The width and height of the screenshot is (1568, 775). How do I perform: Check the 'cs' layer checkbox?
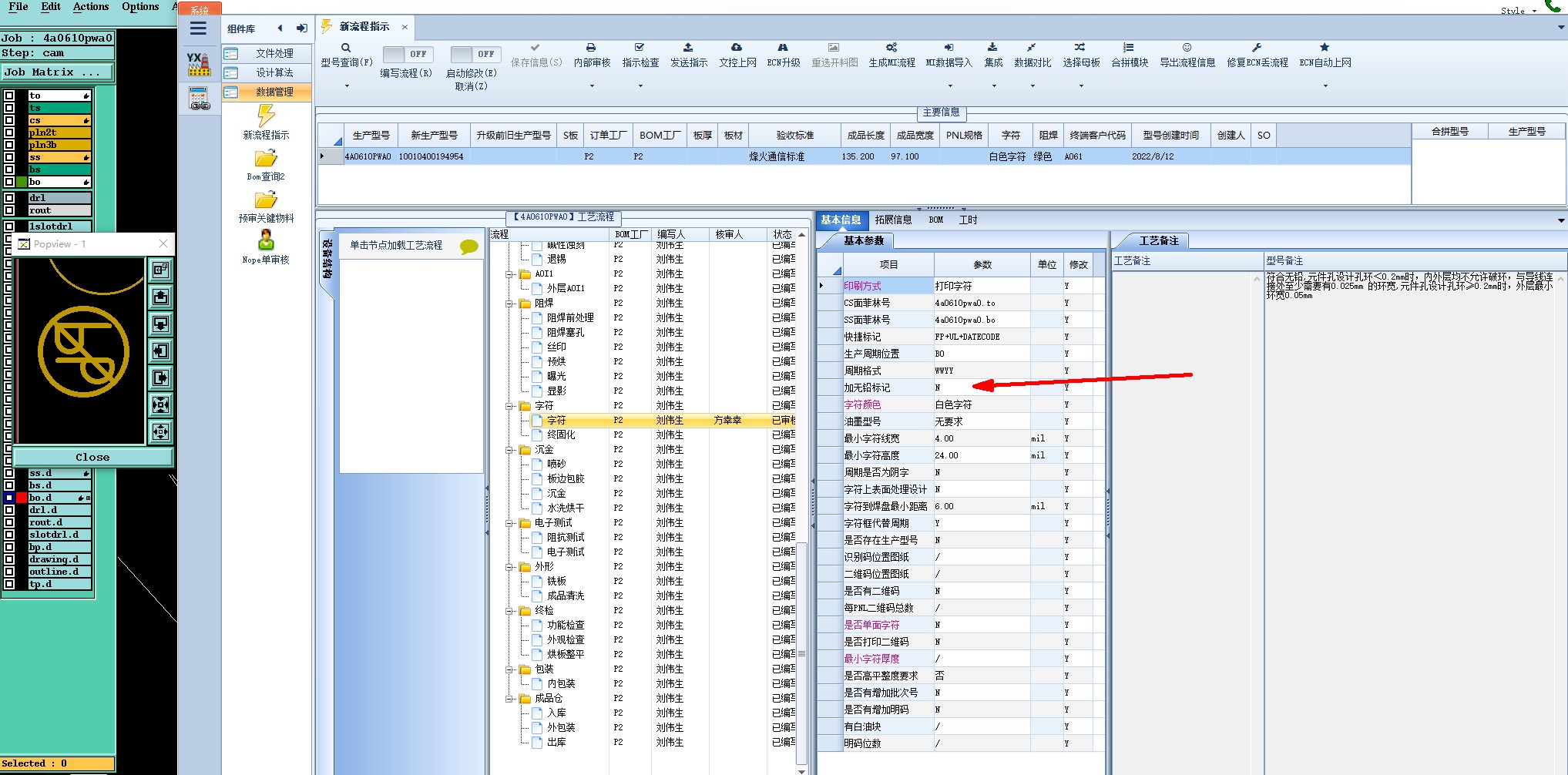pos(9,120)
